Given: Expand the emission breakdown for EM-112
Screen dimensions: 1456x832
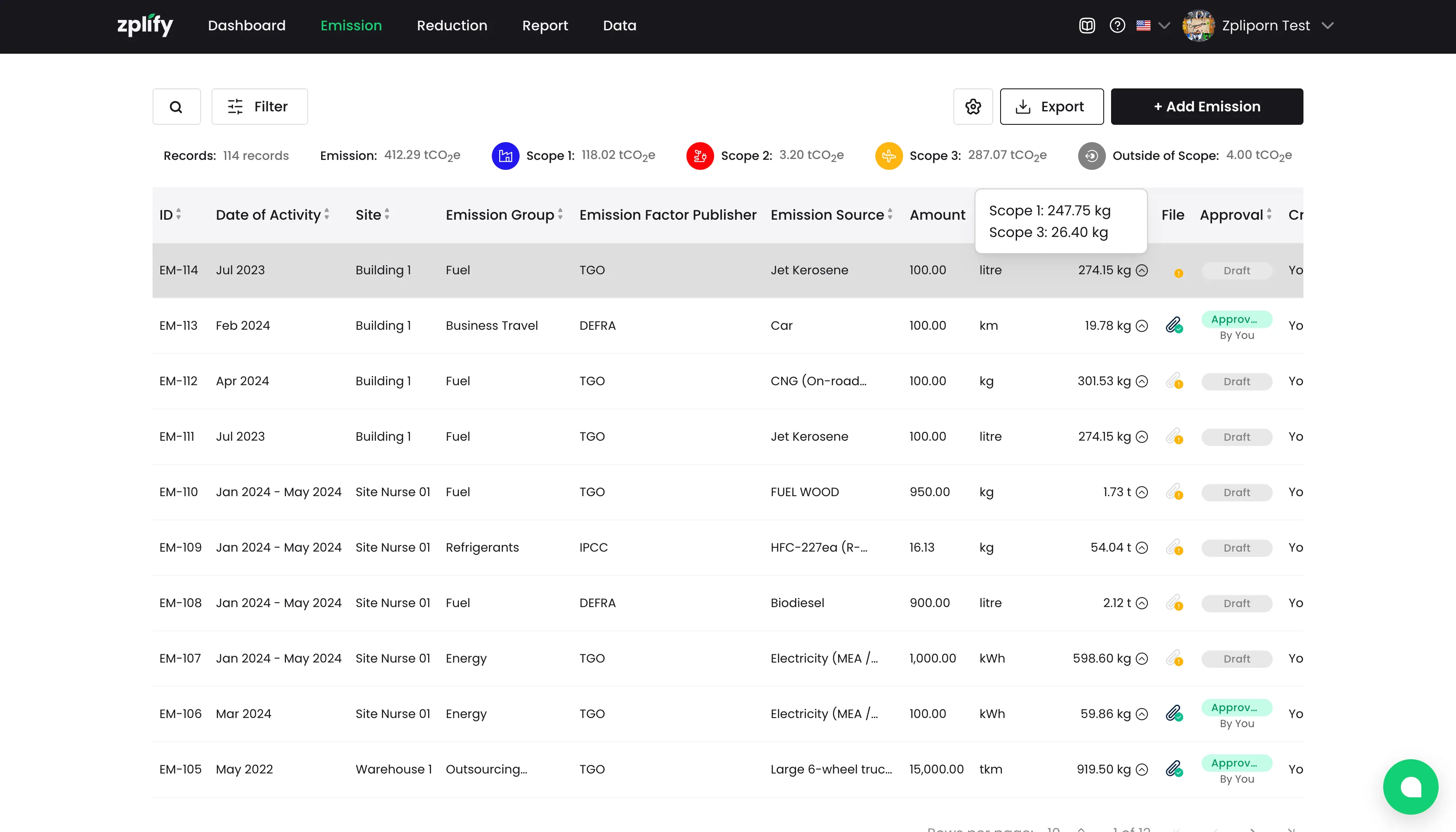Looking at the screenshot, I should point(1142,381).
